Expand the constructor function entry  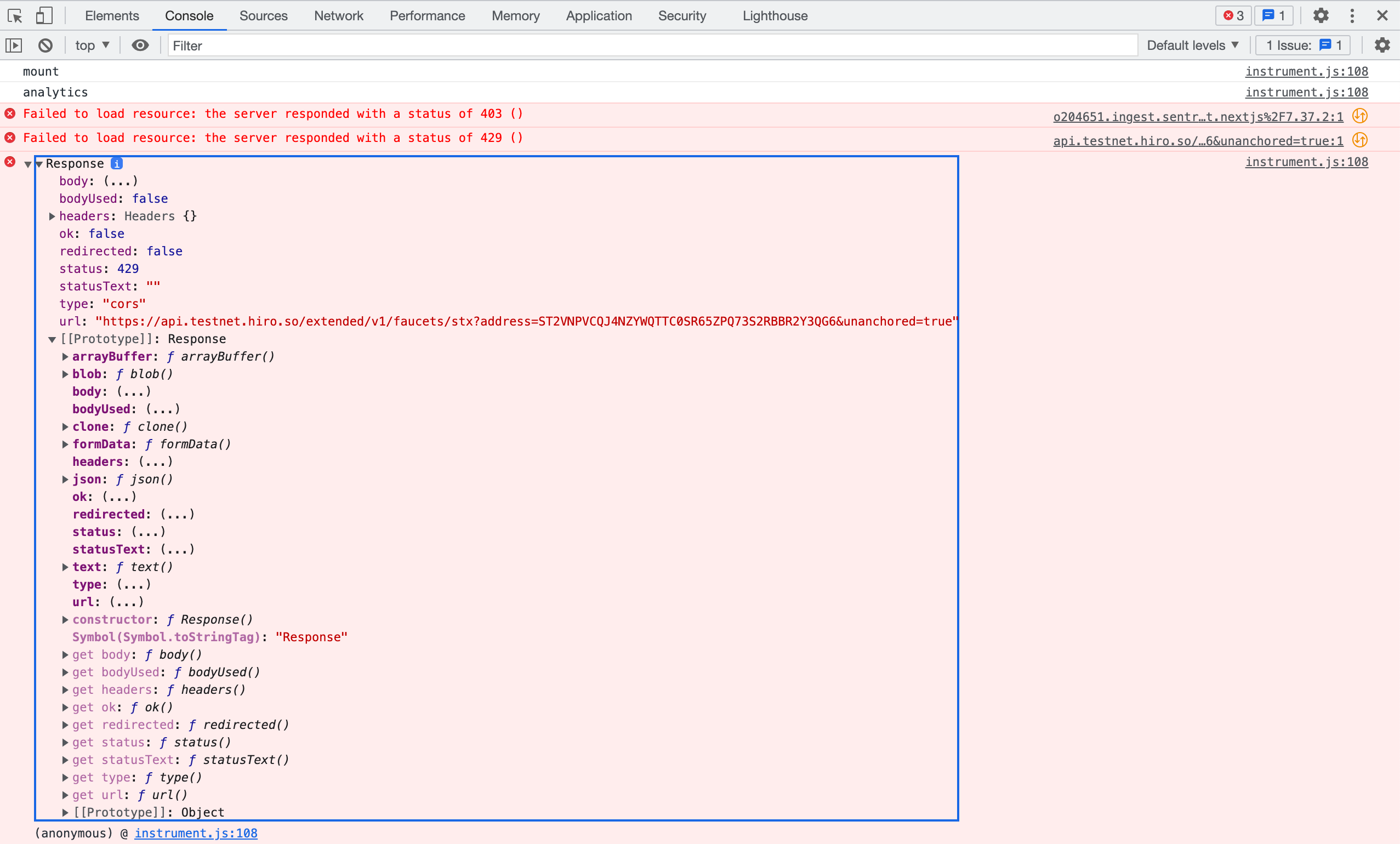(65, 620)
